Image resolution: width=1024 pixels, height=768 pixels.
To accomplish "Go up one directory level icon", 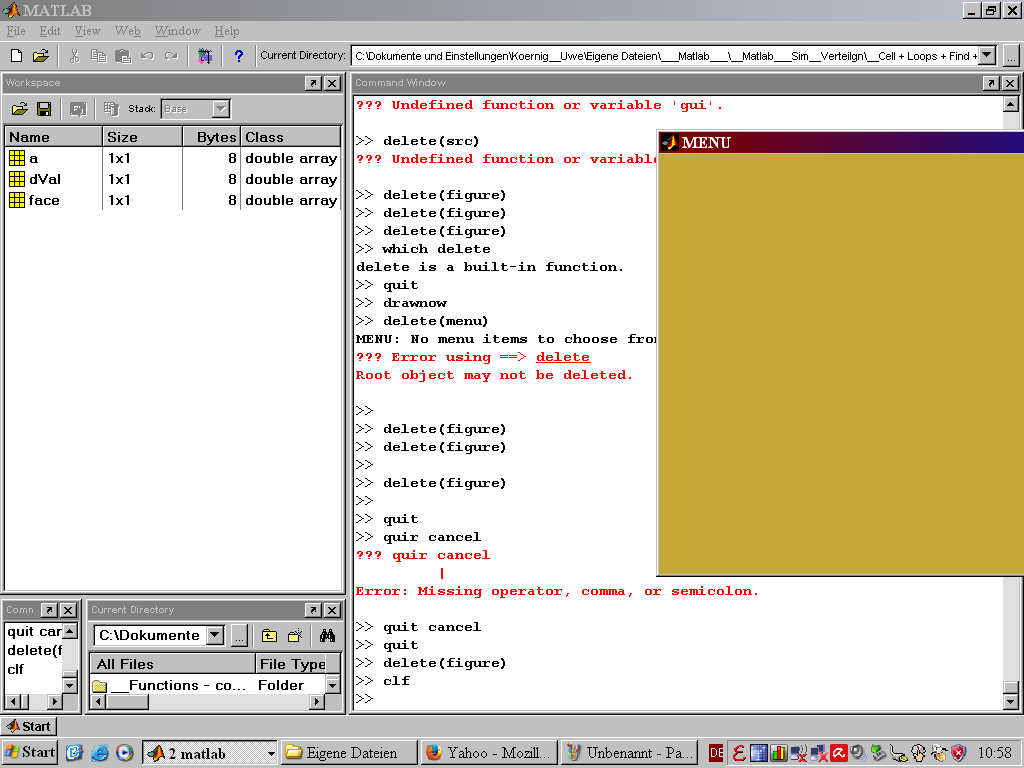I will 269,635.
